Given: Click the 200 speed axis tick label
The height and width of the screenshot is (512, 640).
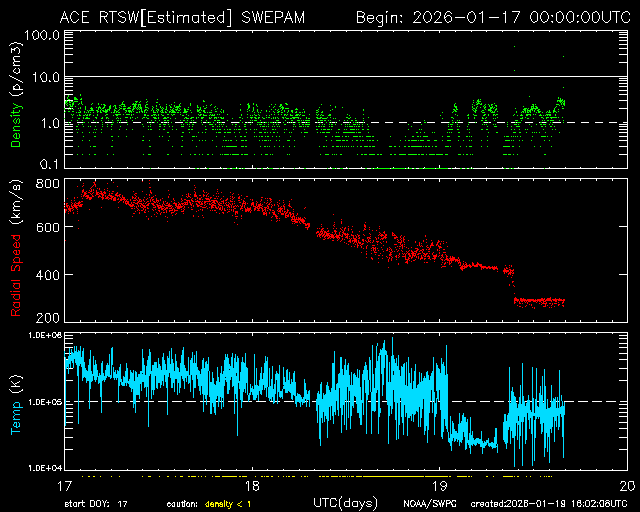Looking at the screenshot, I should point(49,318).
